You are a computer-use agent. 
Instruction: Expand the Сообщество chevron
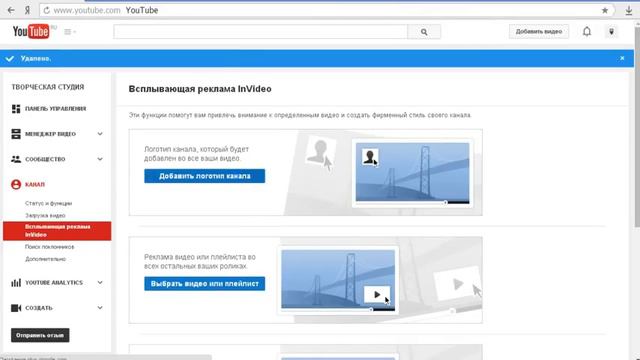100,159
